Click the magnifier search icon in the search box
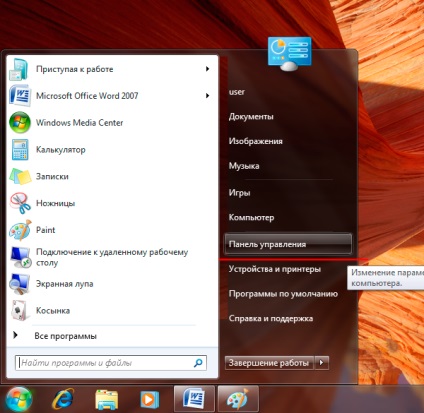This screenshot has width=424, height=413. (x=198, y=363)
